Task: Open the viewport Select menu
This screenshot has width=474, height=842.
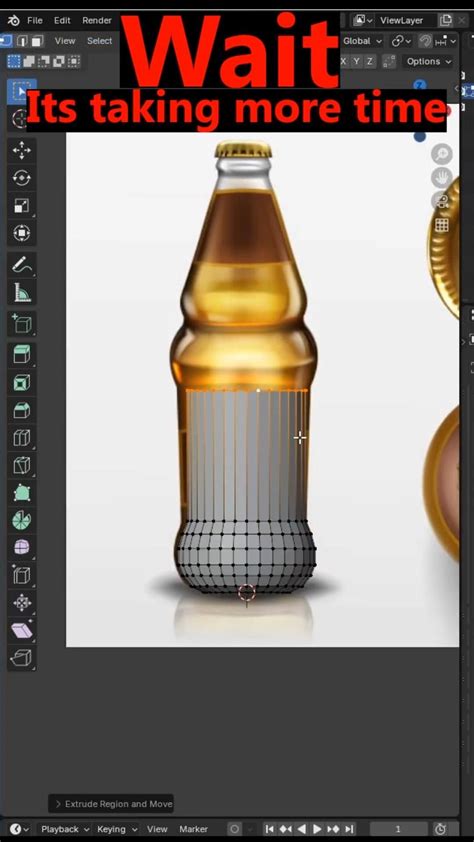Action: [100, 41]
